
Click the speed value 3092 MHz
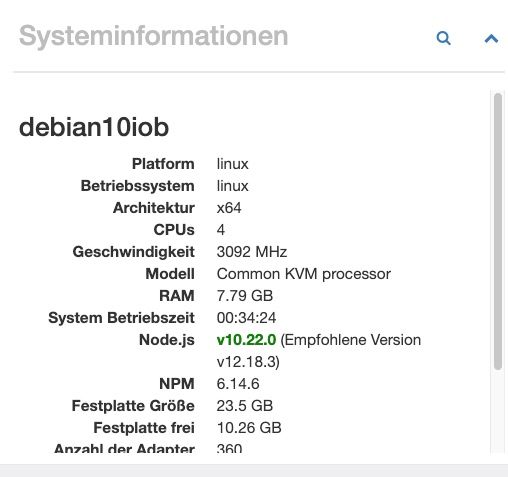[252, 252]
